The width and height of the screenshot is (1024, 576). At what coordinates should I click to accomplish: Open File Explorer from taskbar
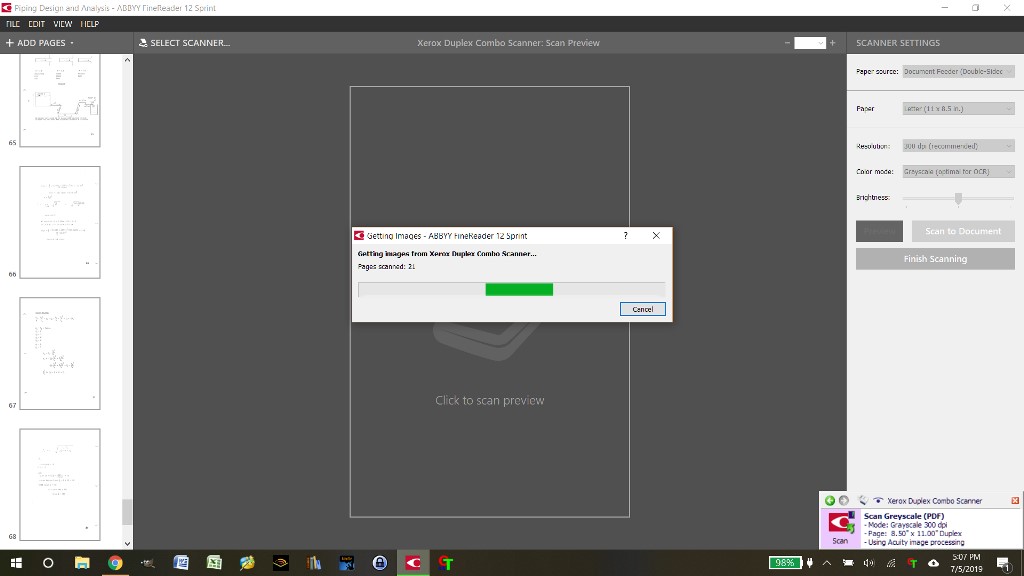pyautogui.click(x=82, y=563)
